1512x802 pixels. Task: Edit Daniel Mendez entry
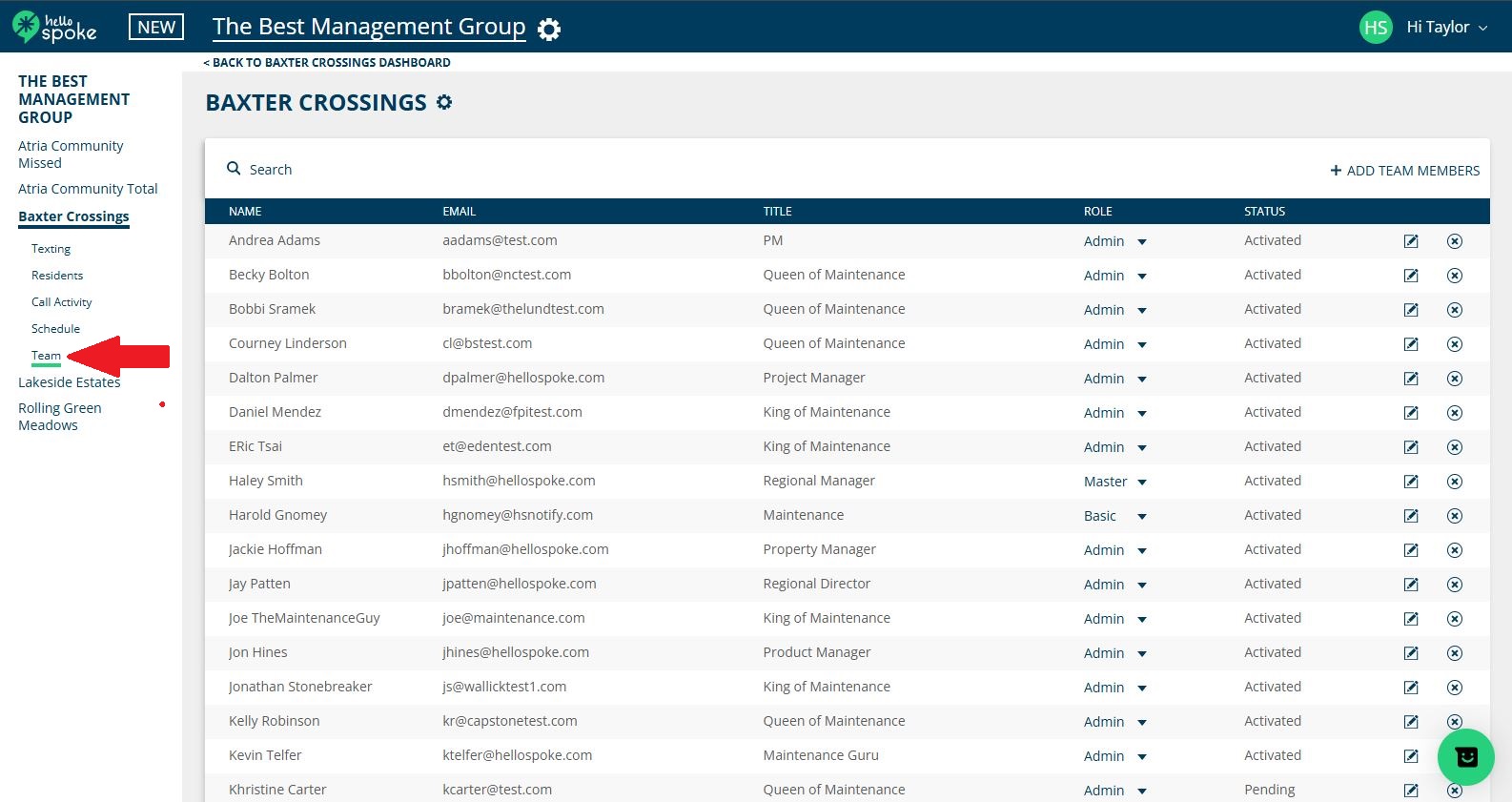(1411, 413)
